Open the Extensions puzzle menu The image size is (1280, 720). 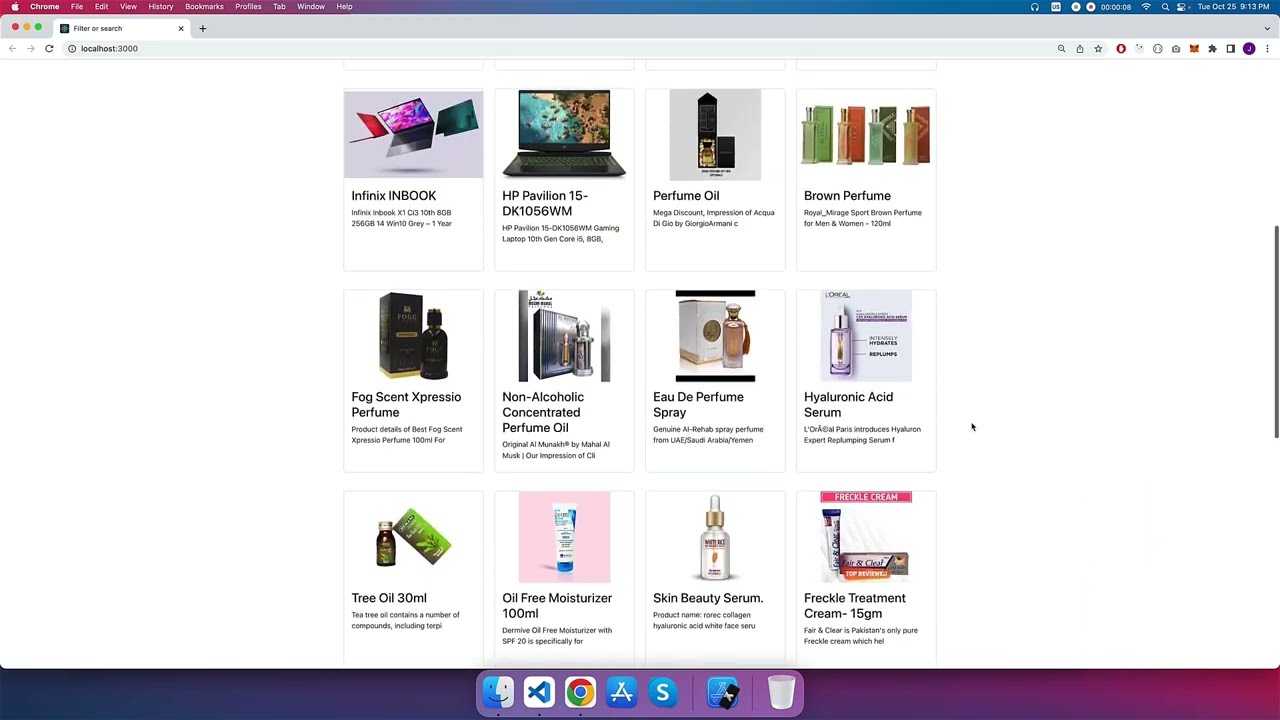pyautogui.click(x=1212, y=48)
